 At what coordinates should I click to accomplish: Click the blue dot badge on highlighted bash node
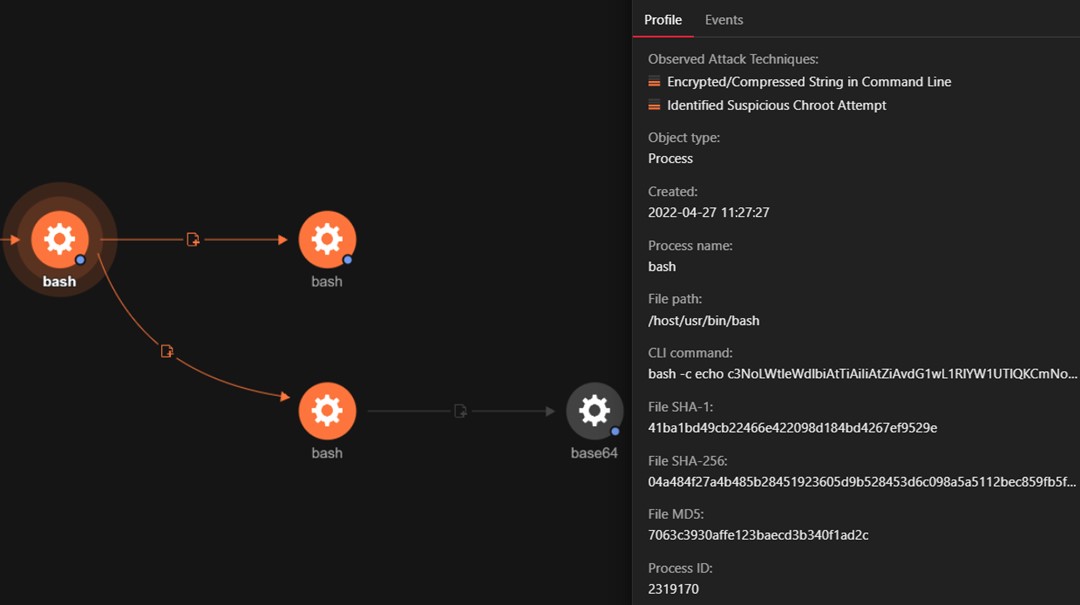tap(80, 260)
